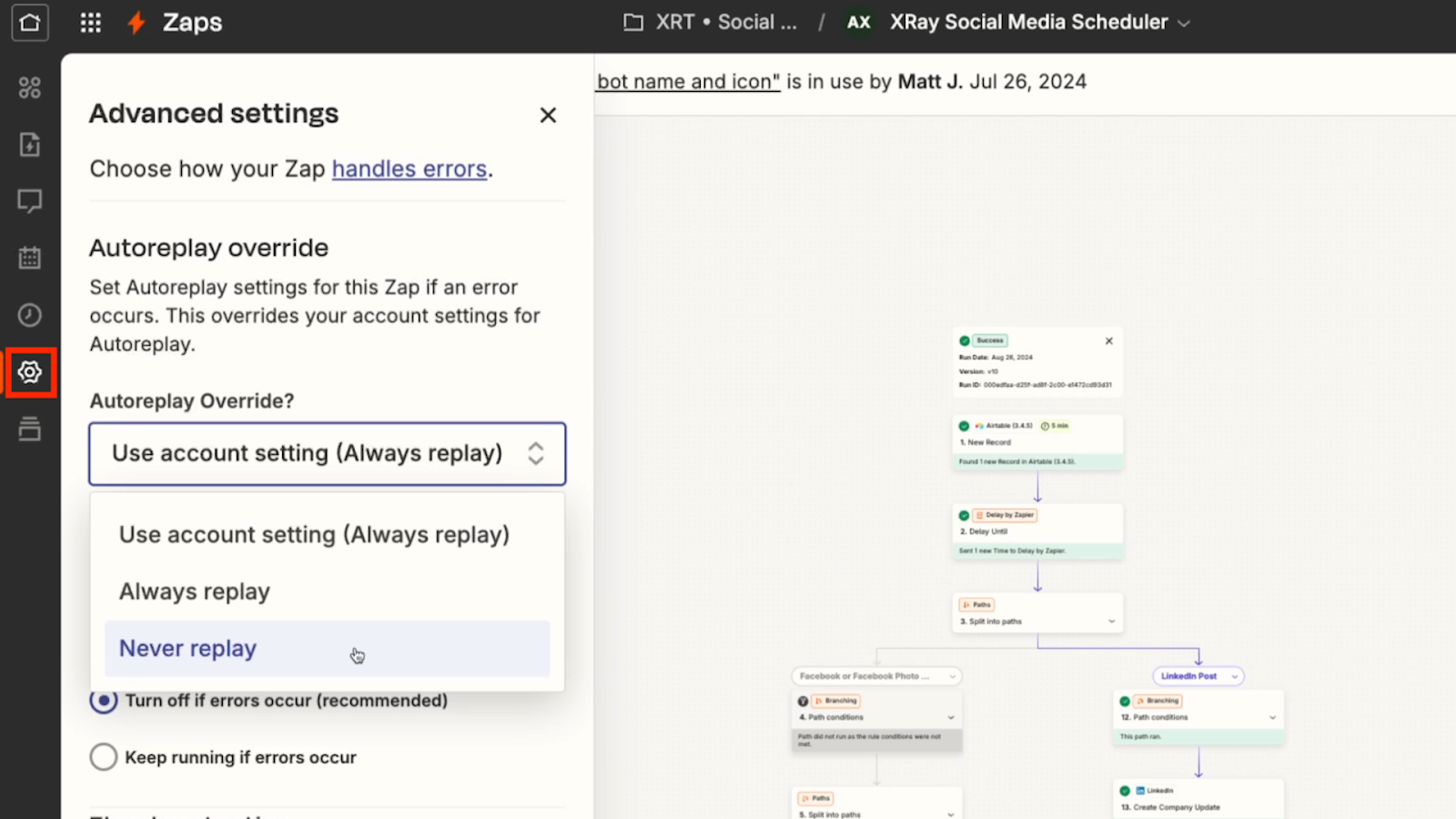Open Zap details sidebar icon
Screen dimensions: 1456x819
29,144
